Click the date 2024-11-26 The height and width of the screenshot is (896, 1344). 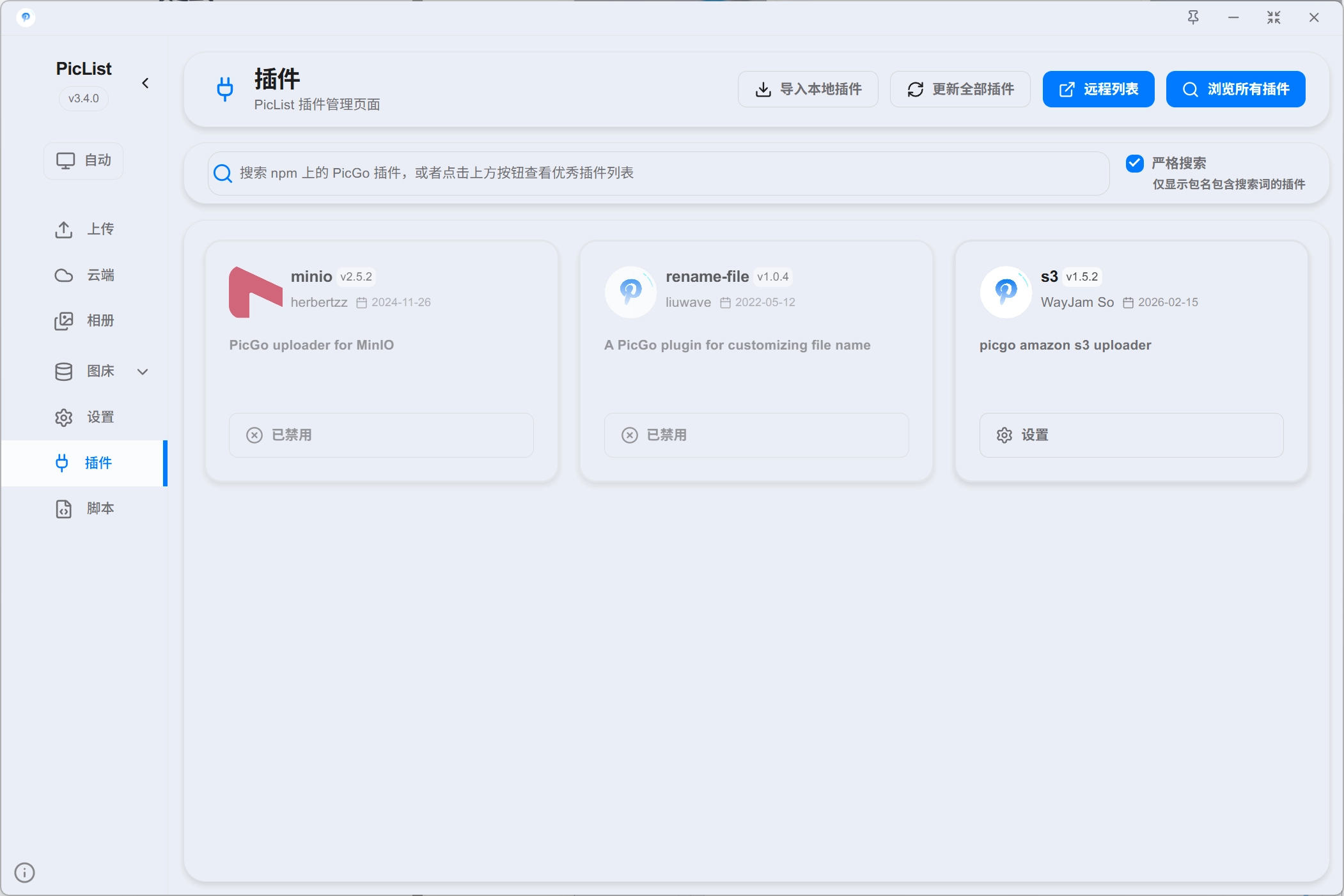pos(401,302)
